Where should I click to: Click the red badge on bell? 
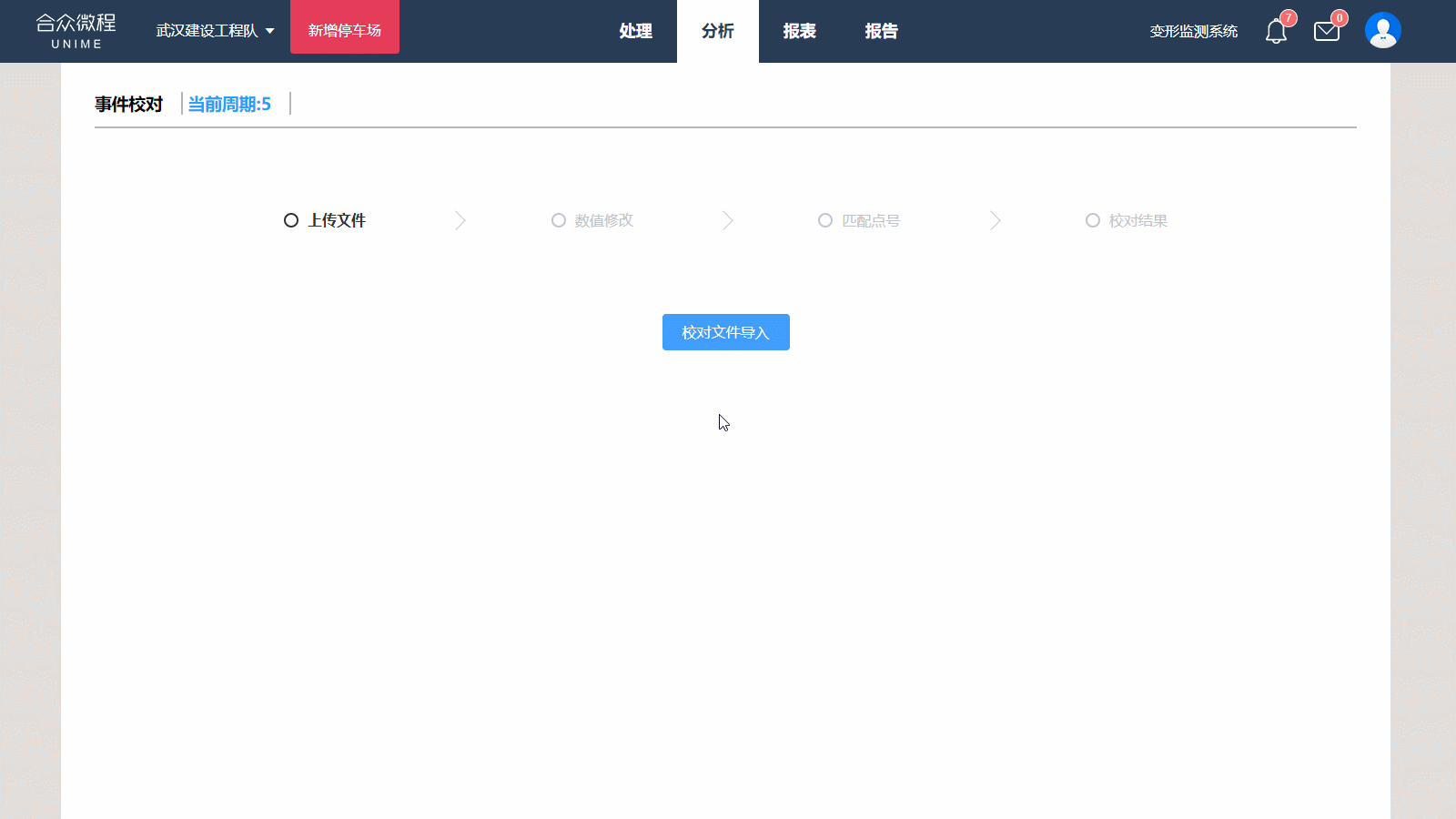point(1288,18)
